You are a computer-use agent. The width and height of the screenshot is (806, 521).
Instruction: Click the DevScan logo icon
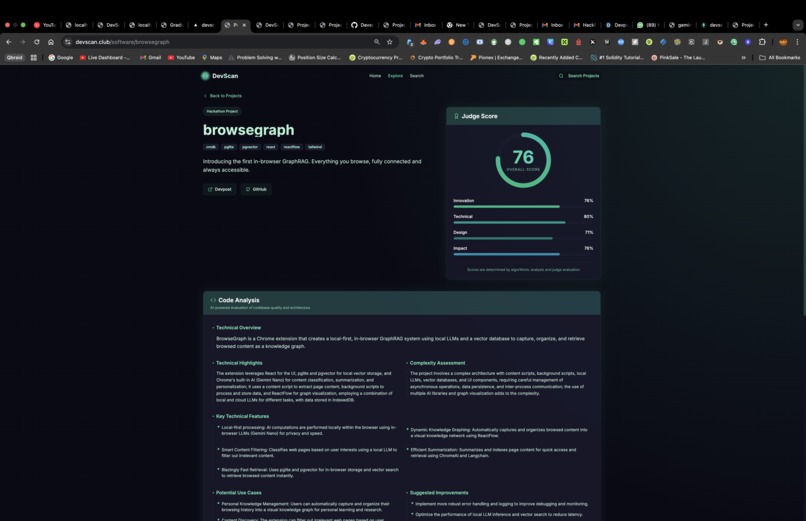(205, 76)
